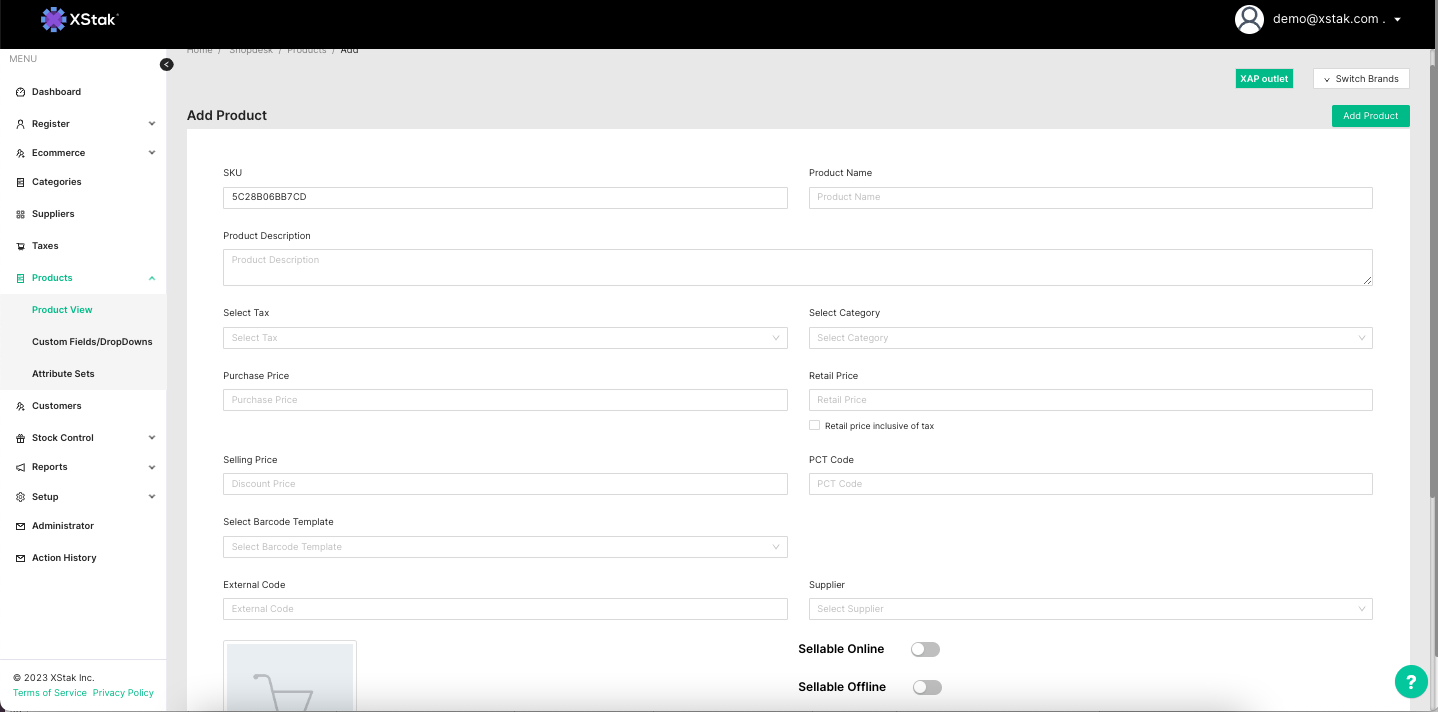Click the Dashboard icon in sidebar
The height and width of the screenshot is (712, 1438).
(x=21, y=92)
